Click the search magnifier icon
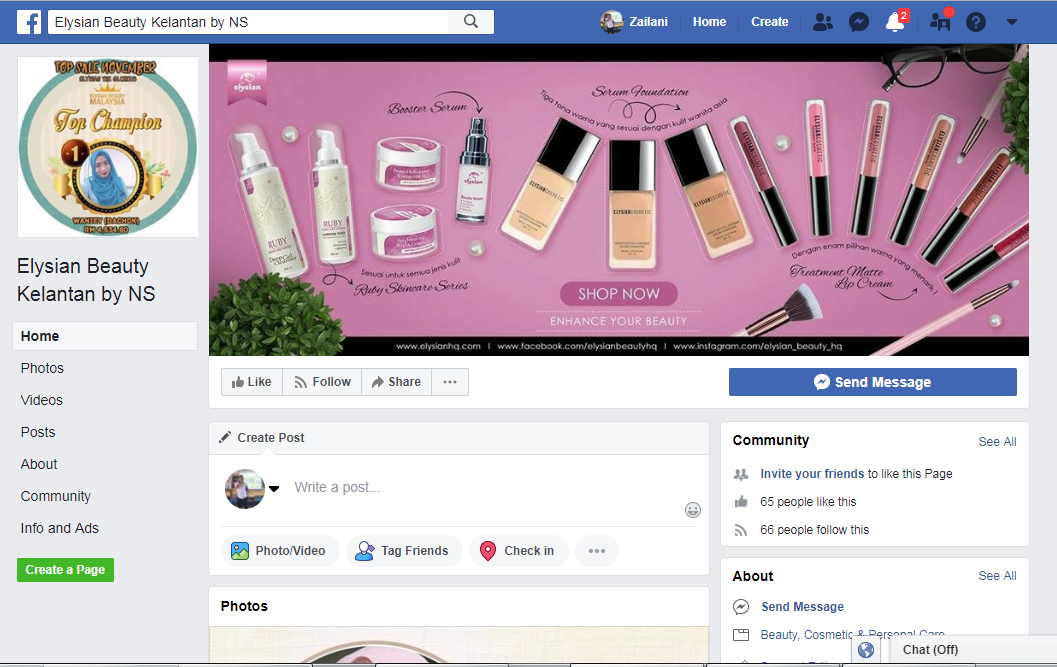Screen dimensions: 1057x667 [471, 22]
